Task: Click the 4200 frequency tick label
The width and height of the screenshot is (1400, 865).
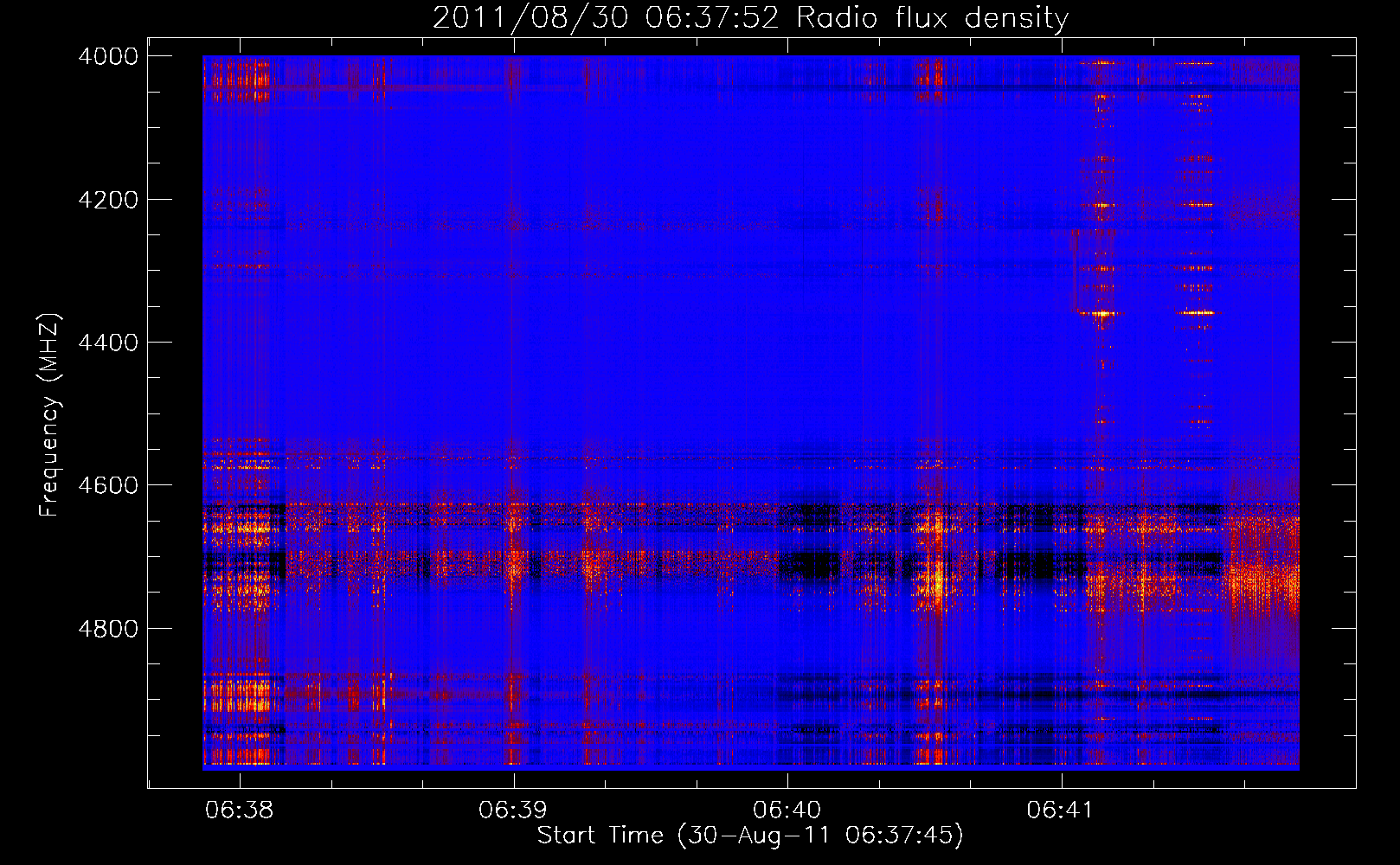Action: point(108,200)
